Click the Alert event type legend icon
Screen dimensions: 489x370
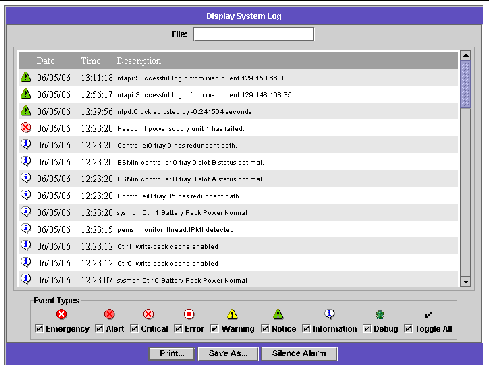click(109, 314)
